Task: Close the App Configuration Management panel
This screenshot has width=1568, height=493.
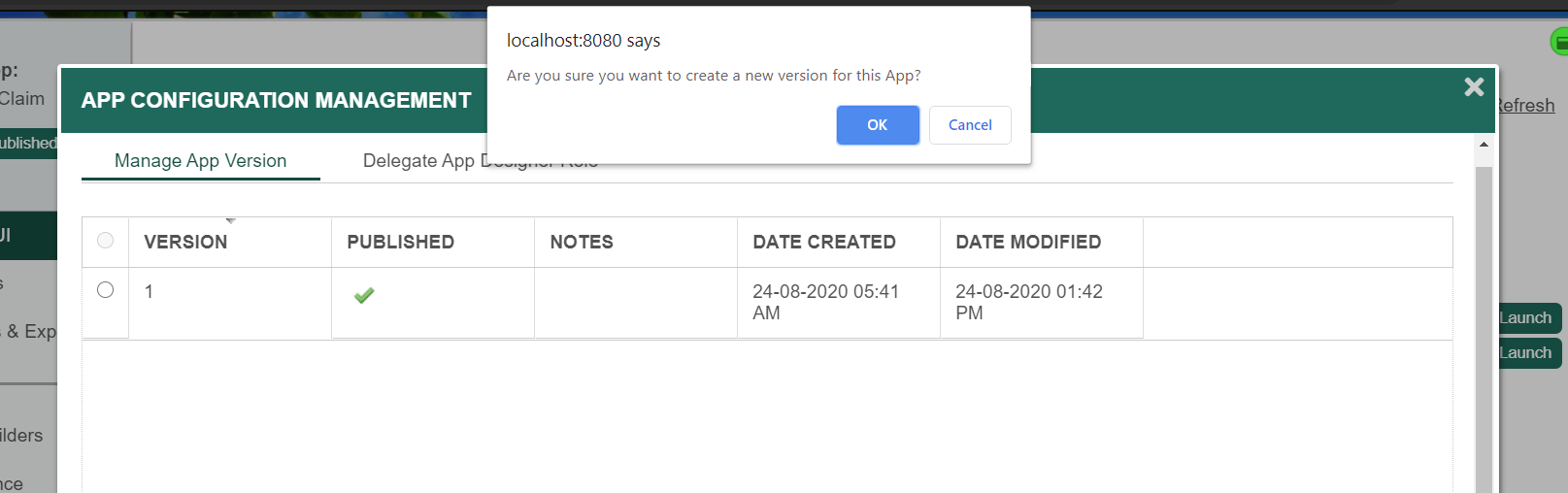Action: pyautogui.click(x=1473, y=87)
